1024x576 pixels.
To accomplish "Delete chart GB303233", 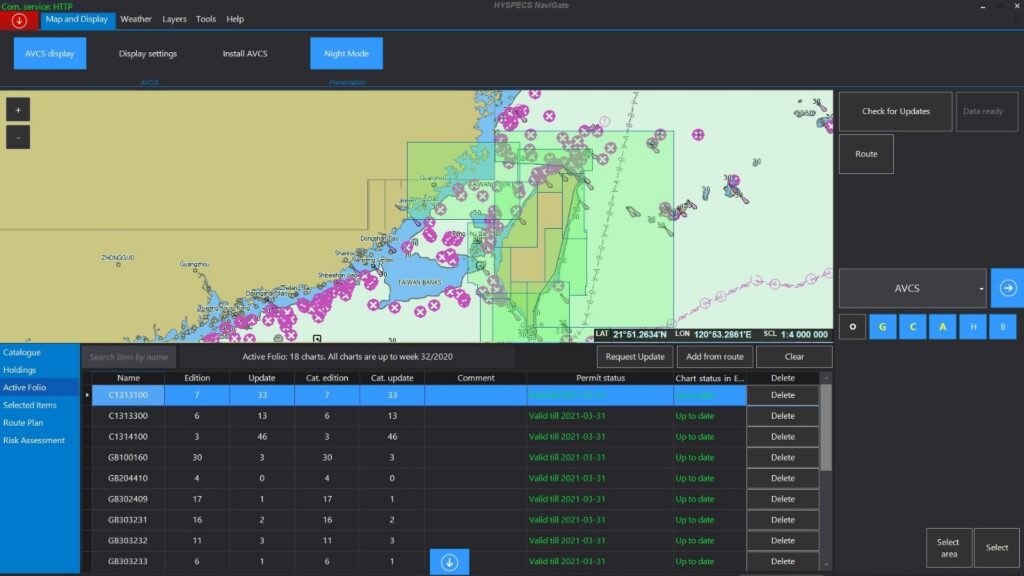I will point(782,562).
